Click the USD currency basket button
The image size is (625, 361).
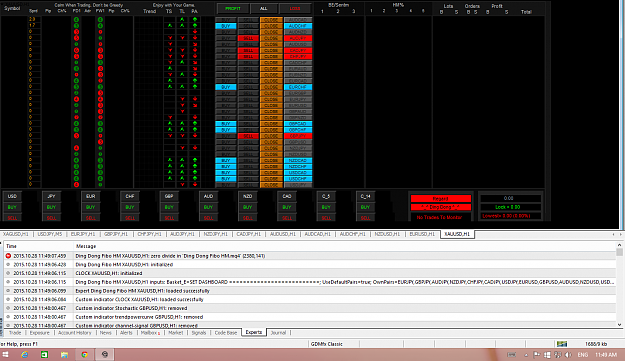pyautogui.click(x=12, y=196)
